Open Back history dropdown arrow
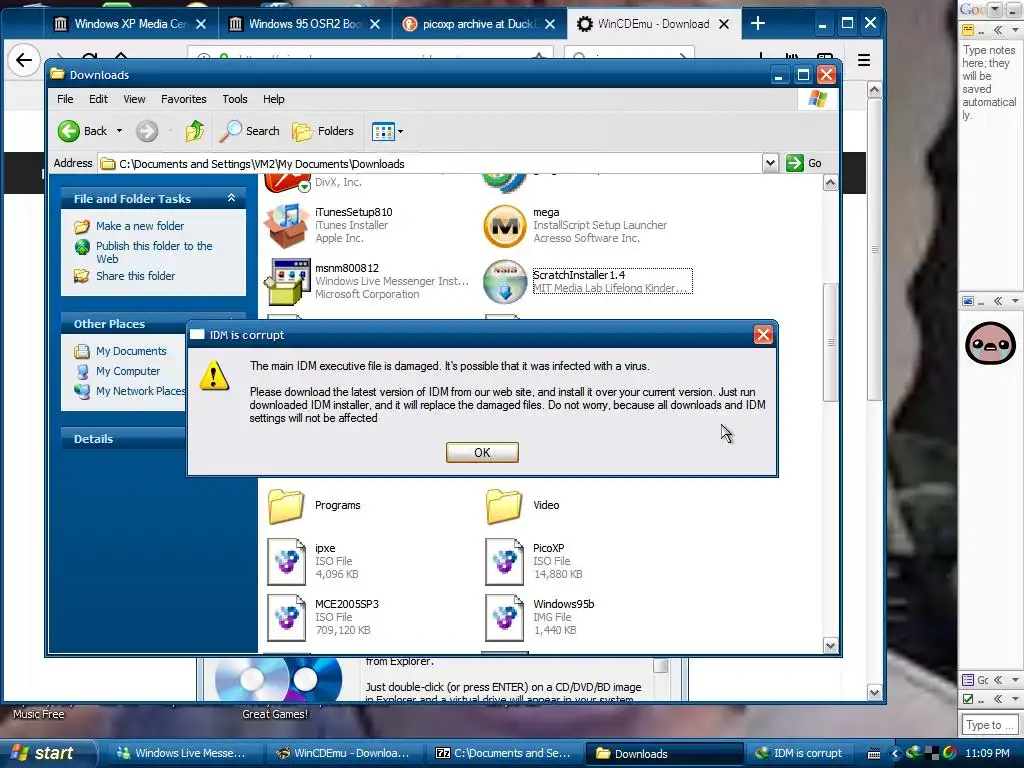This screenshot has height=768, width=1024. (x=119, y=131)
